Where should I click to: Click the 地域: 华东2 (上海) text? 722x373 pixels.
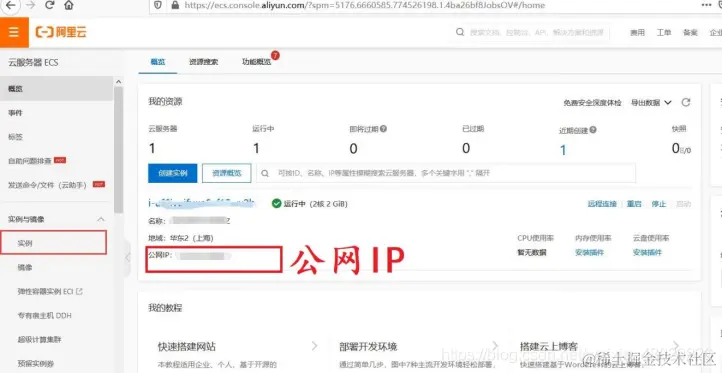coord(180,238)
